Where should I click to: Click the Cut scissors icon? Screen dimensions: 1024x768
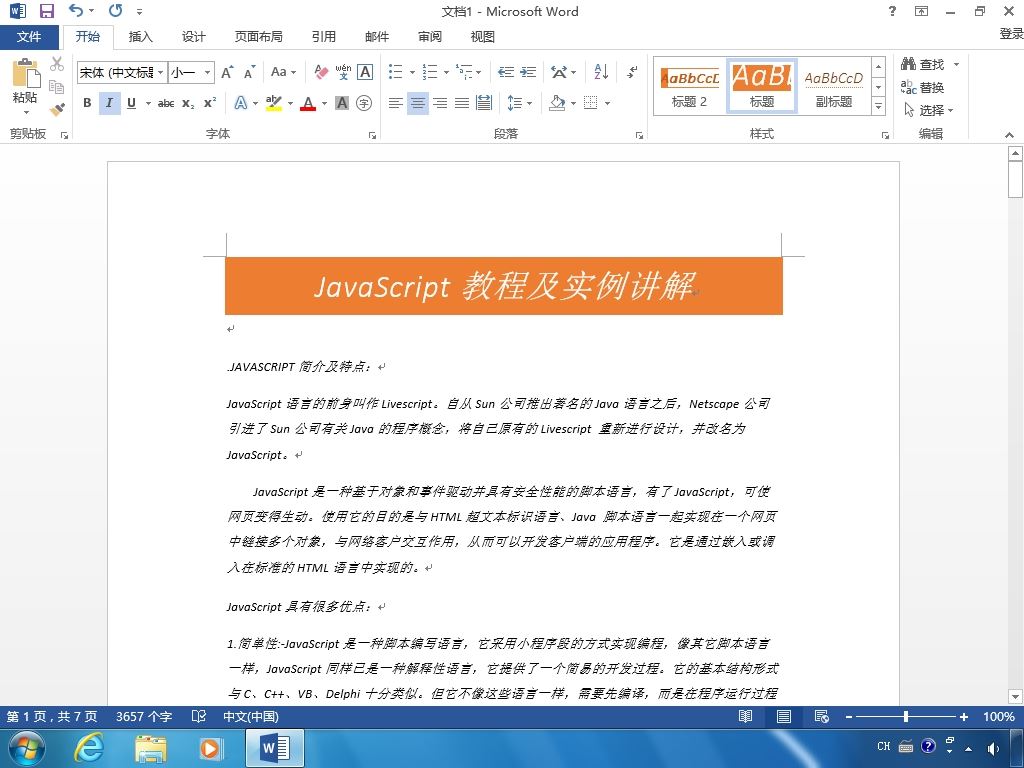pyautogui.click(x=57, y=64)
